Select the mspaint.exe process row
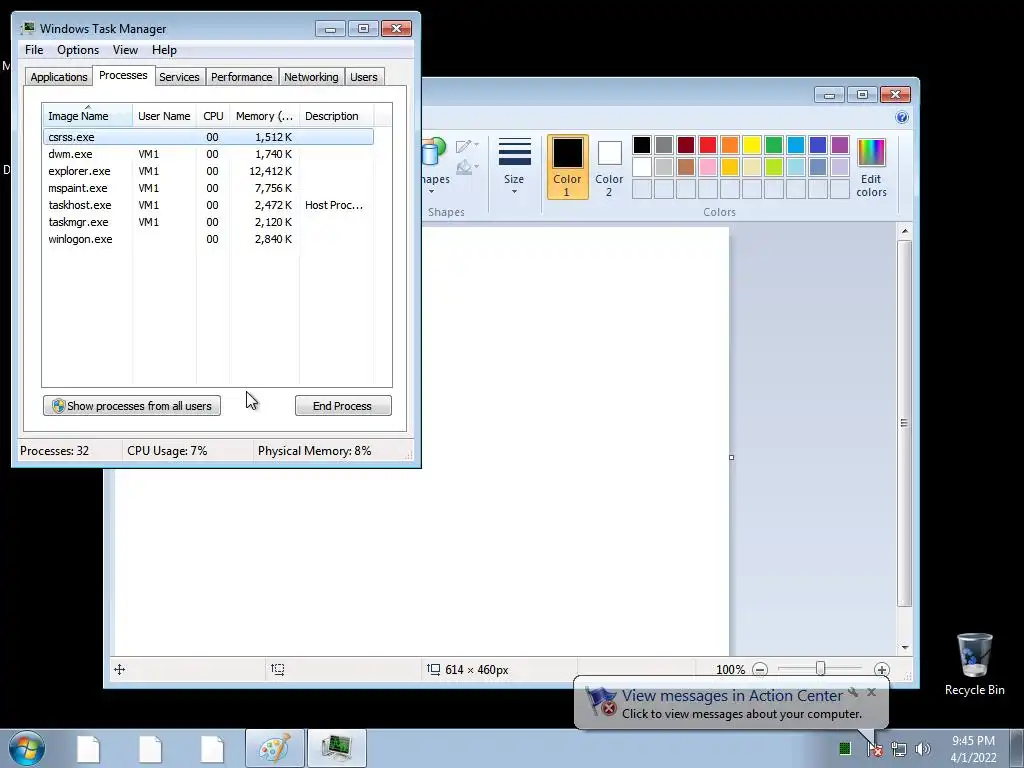 click(x=208, y=188)
